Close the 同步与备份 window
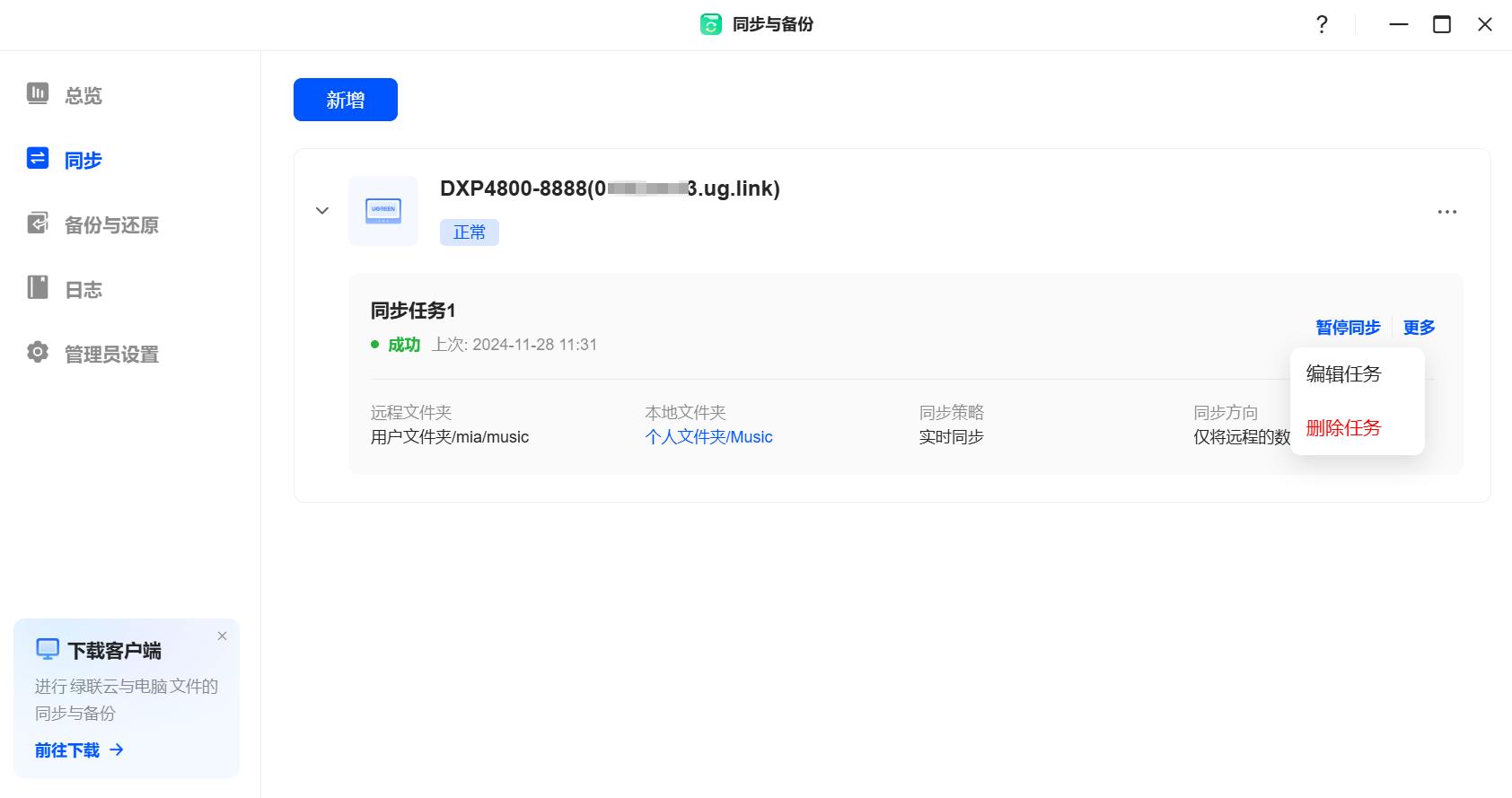Viewport: 1512px width, 798px height. pyautogui.click(x=1485, y=24)
